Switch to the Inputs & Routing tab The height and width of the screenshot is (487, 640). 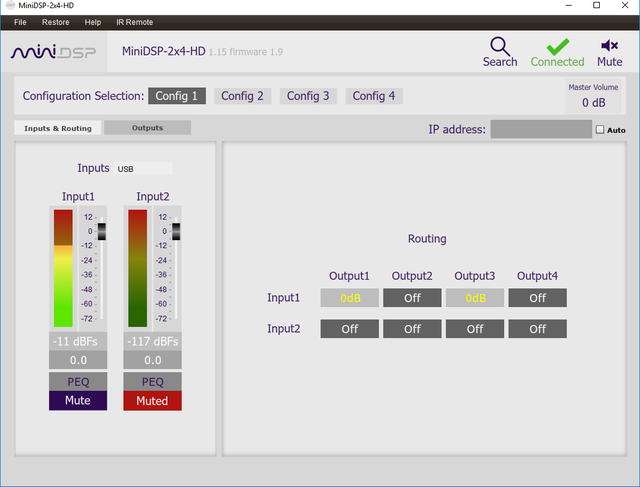click(58, 128)
